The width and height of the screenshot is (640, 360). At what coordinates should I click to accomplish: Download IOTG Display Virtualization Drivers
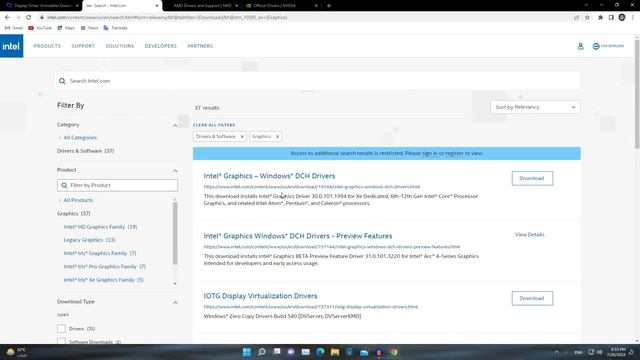(x=532, y=298)
